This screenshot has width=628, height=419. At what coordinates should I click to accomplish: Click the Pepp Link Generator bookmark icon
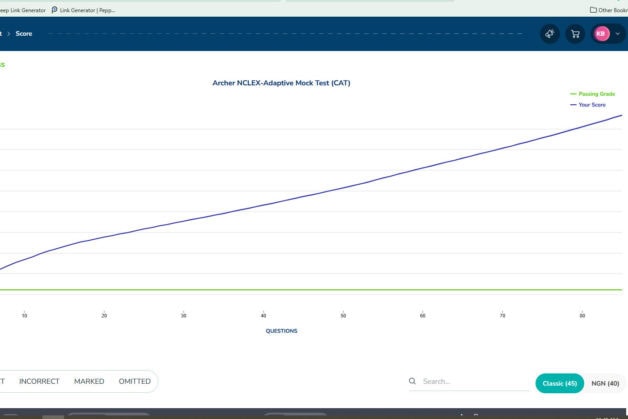coord(54,10)
